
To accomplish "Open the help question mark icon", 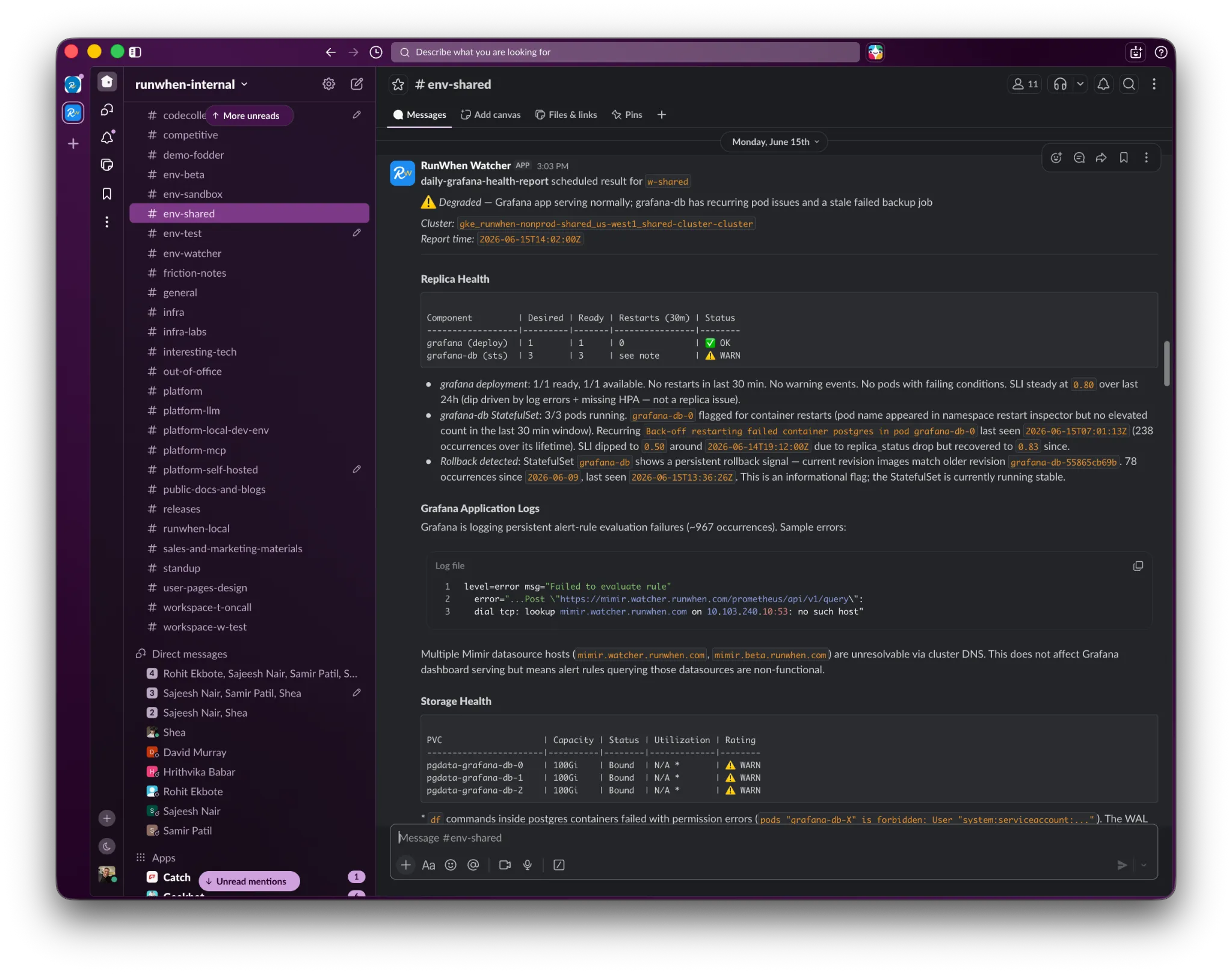I will 1161,52.
